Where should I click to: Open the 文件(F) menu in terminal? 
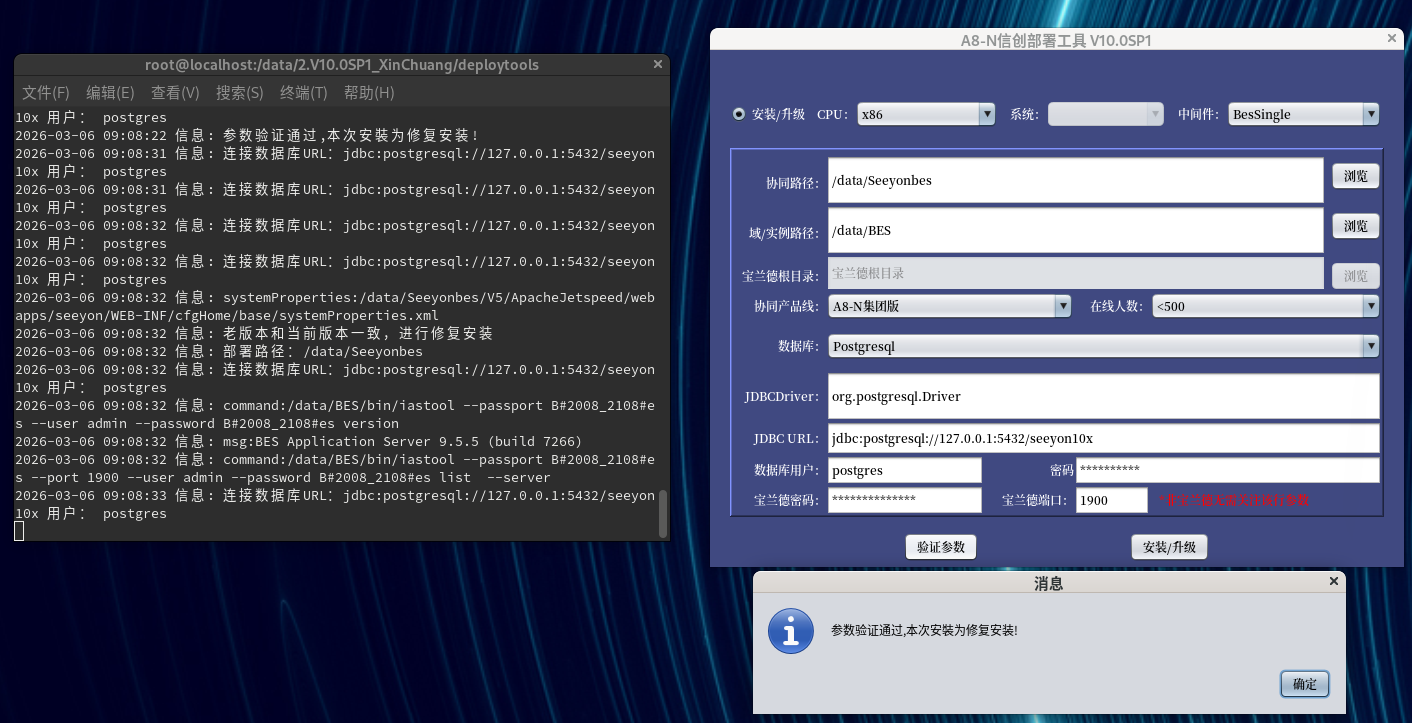click(46, 92)
